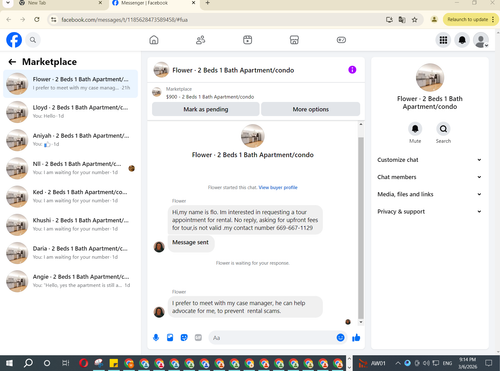Open site information icon in address bar

pyautogui.click(x=53, y=20)
